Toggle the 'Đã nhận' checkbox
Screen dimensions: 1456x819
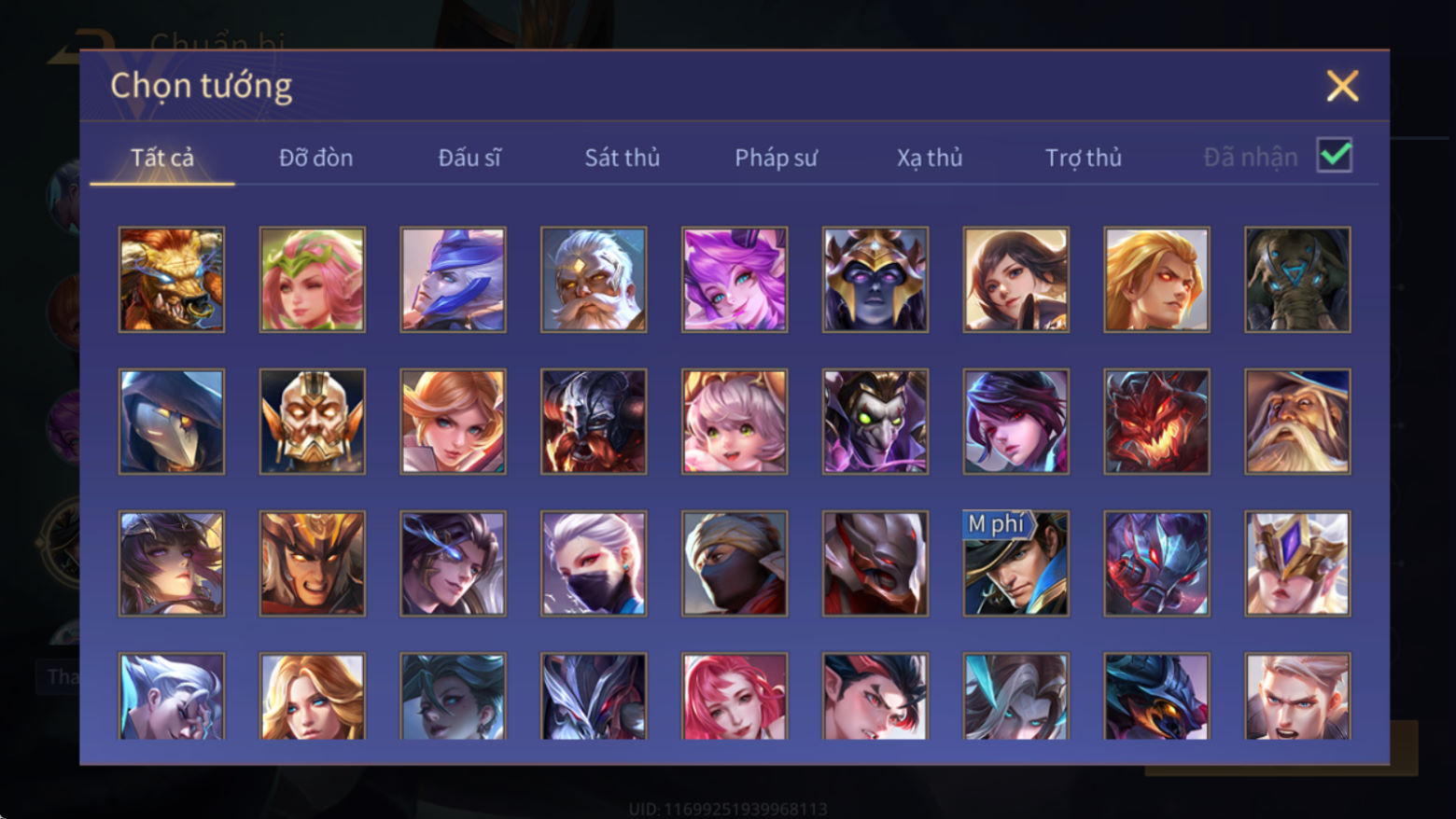click(1335, 155)
